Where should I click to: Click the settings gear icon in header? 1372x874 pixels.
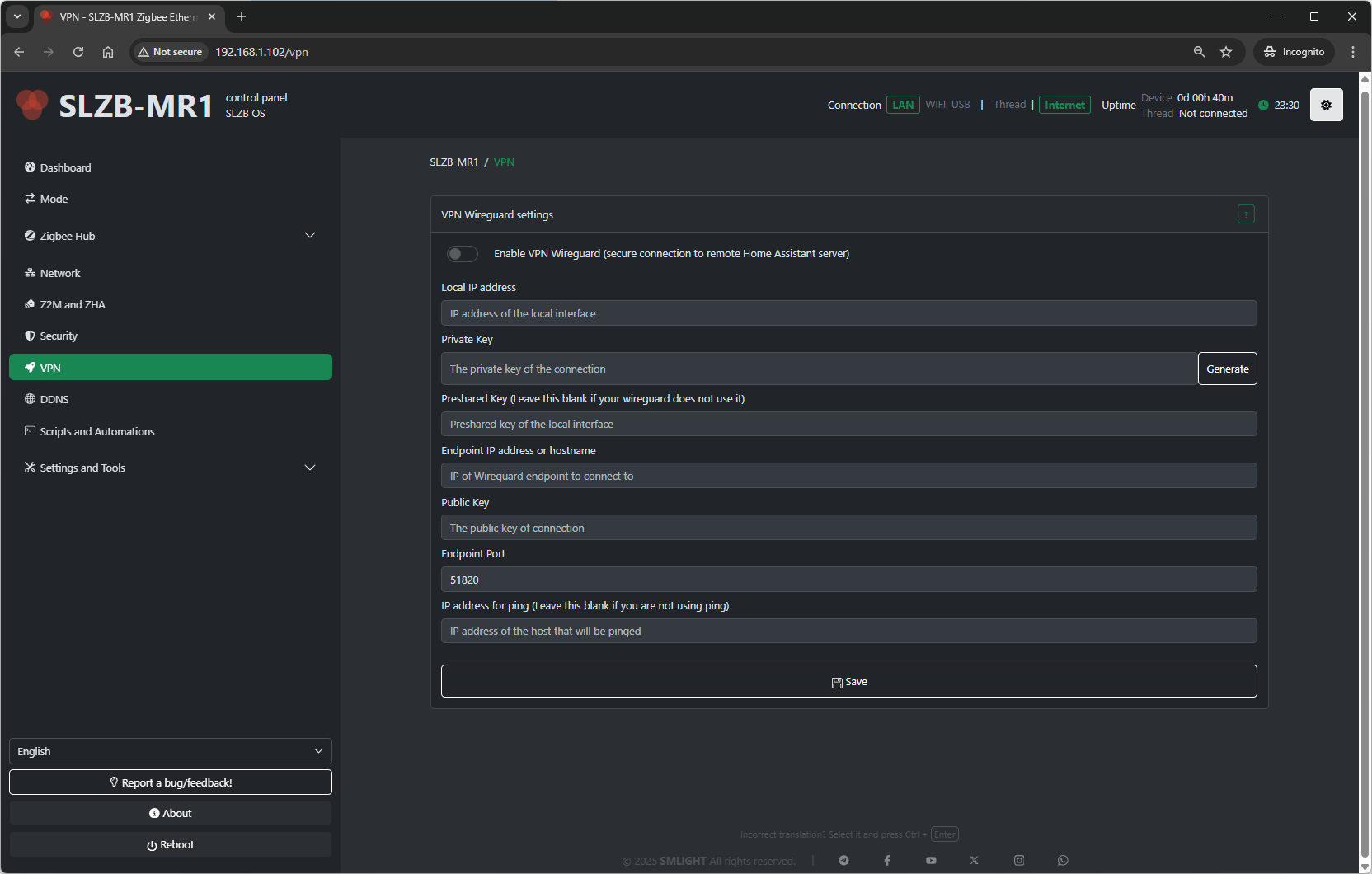pos(1326,105)
